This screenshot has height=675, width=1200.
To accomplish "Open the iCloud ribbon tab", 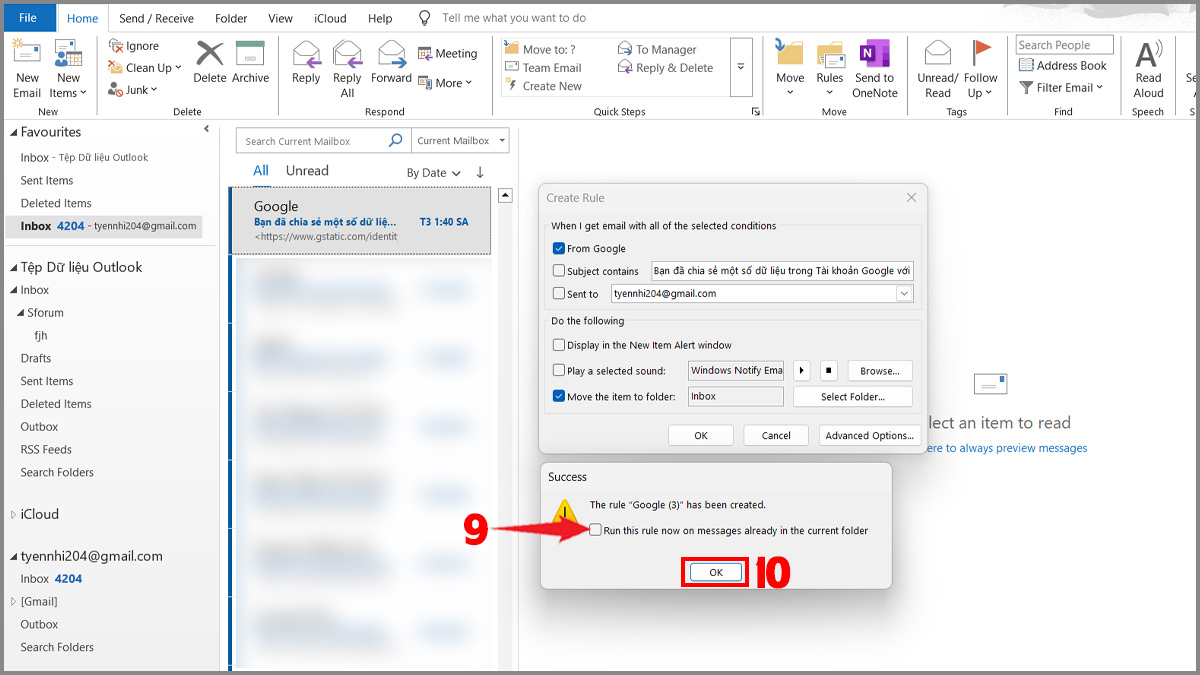I will 330,18.
